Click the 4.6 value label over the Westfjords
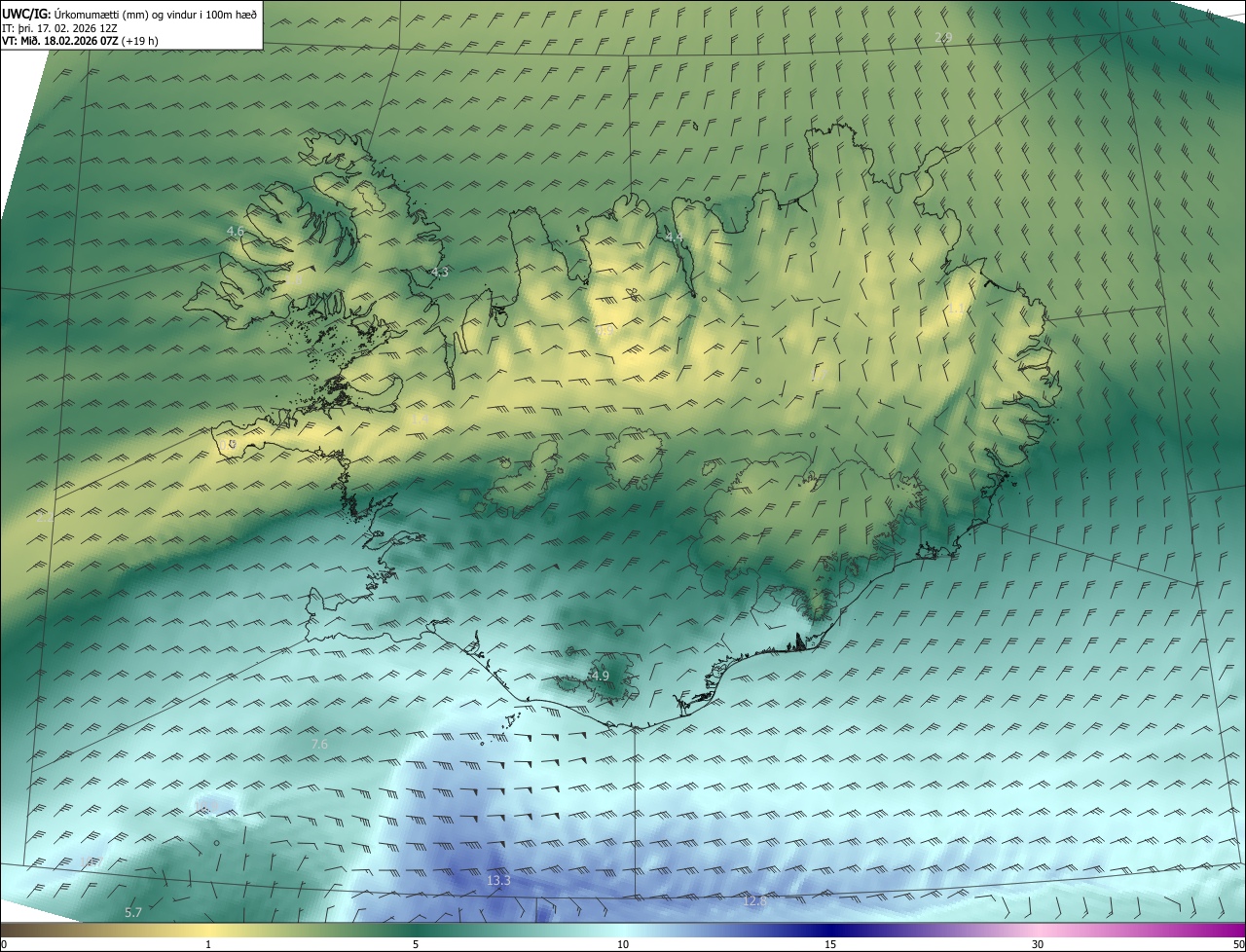 tap(235, 231)
